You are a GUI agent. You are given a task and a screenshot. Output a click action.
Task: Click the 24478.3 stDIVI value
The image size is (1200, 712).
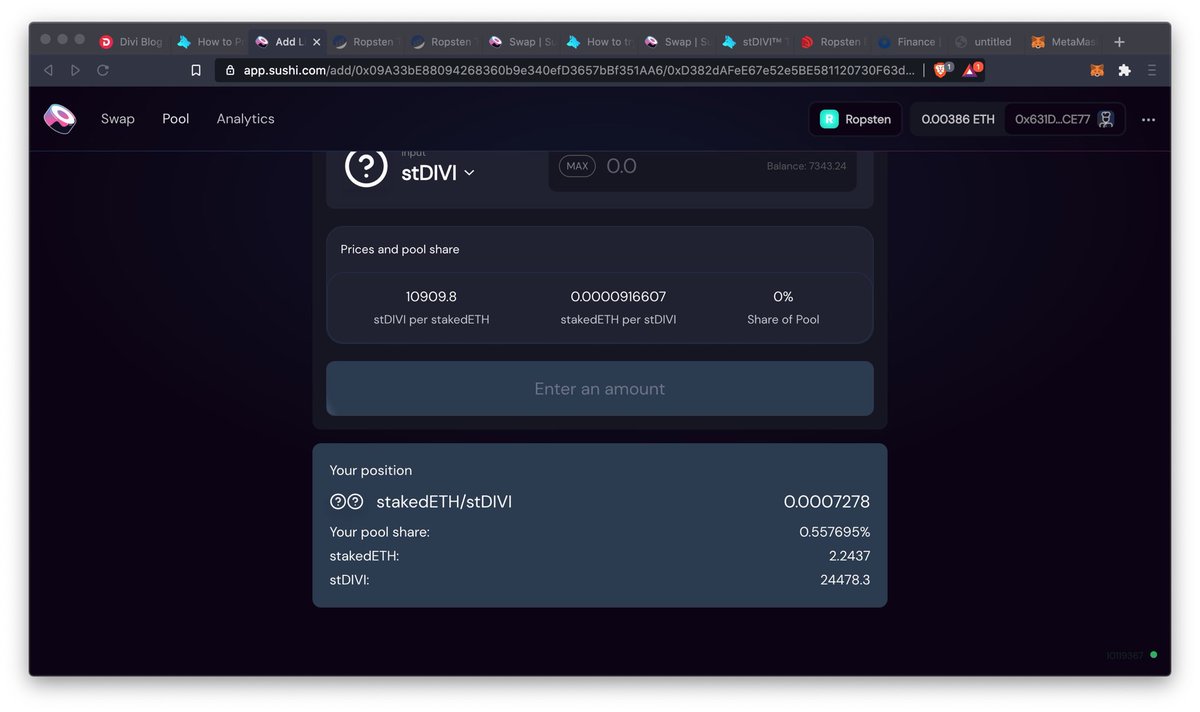click(x=846, y=580)
